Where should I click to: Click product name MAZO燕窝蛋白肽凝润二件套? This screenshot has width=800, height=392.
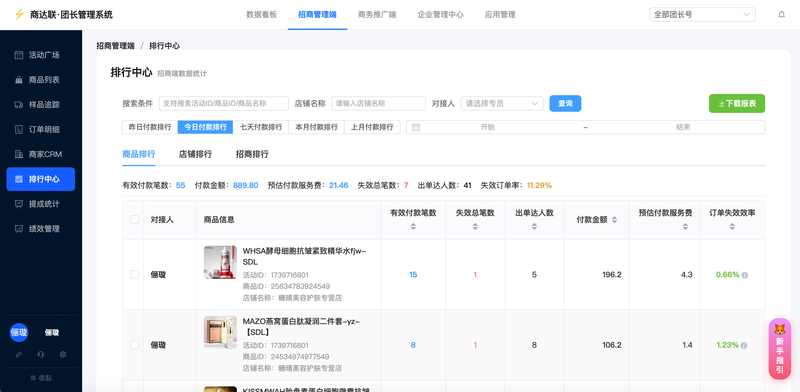[x=301, y=327]
